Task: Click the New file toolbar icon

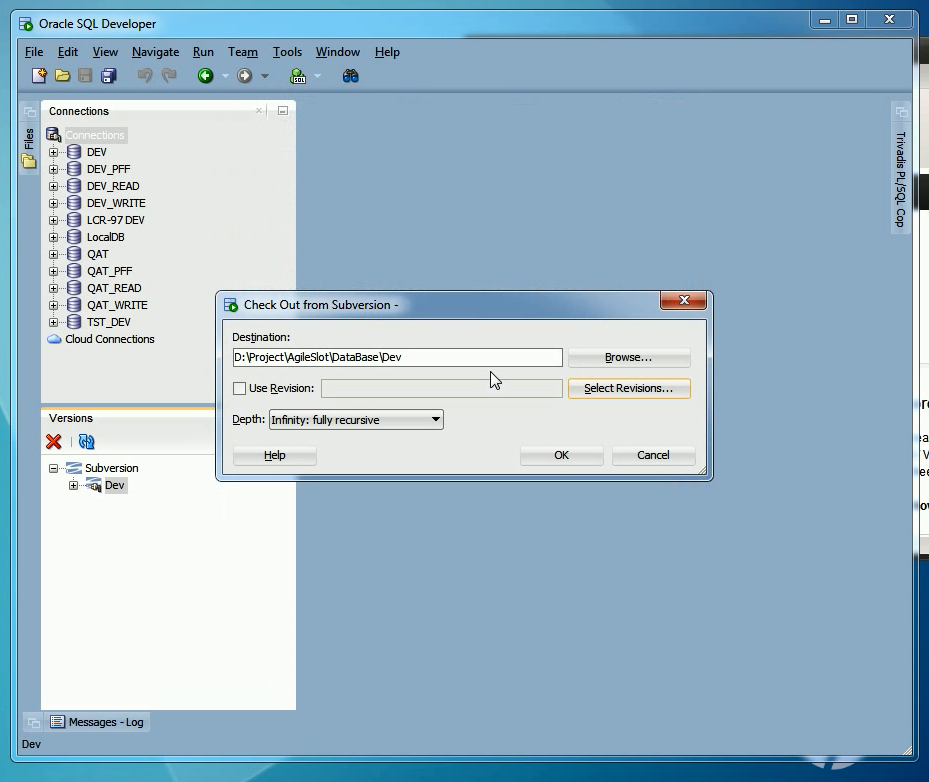Action: 39,76
